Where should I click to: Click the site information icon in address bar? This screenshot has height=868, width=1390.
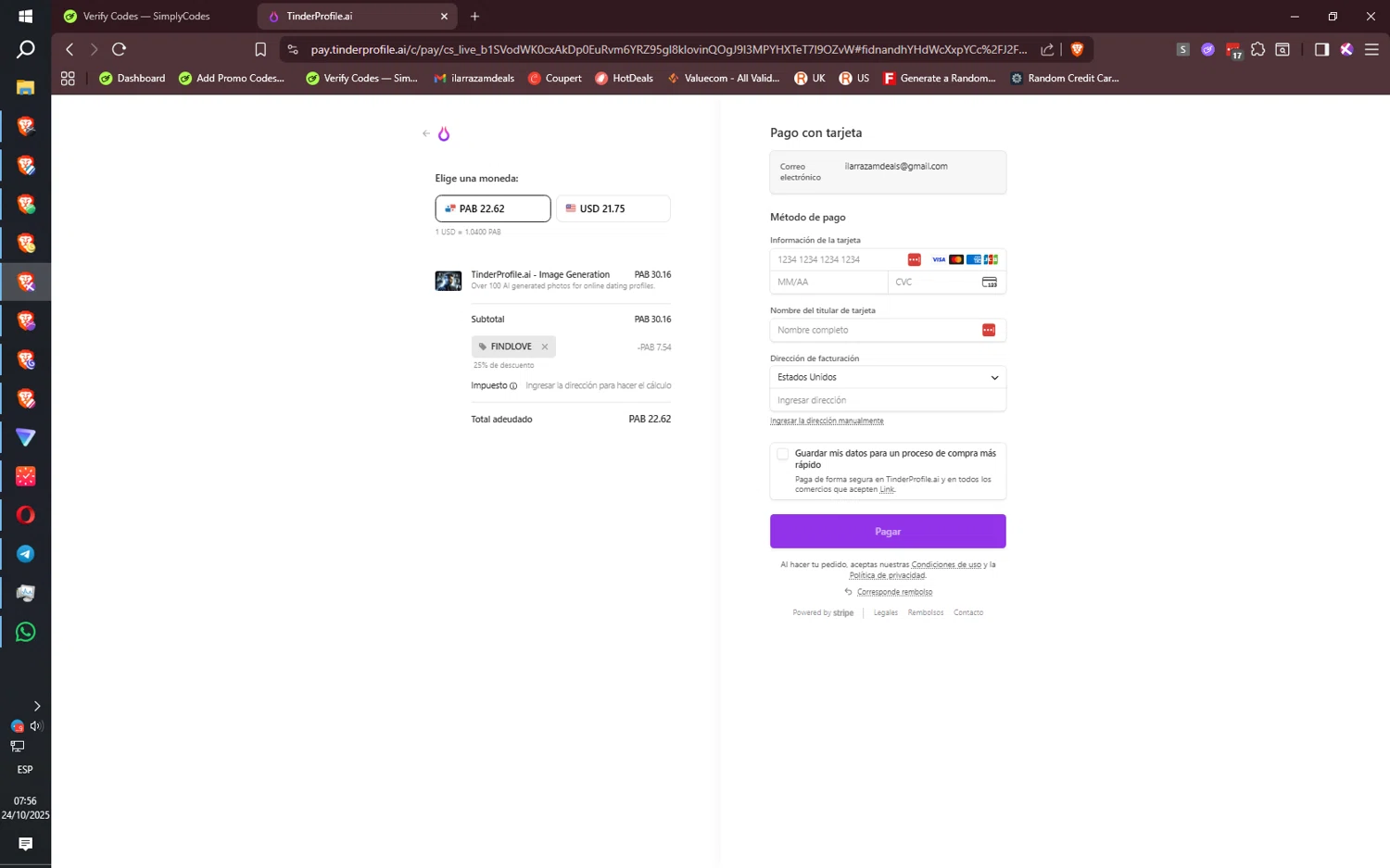tap(293, 49)
